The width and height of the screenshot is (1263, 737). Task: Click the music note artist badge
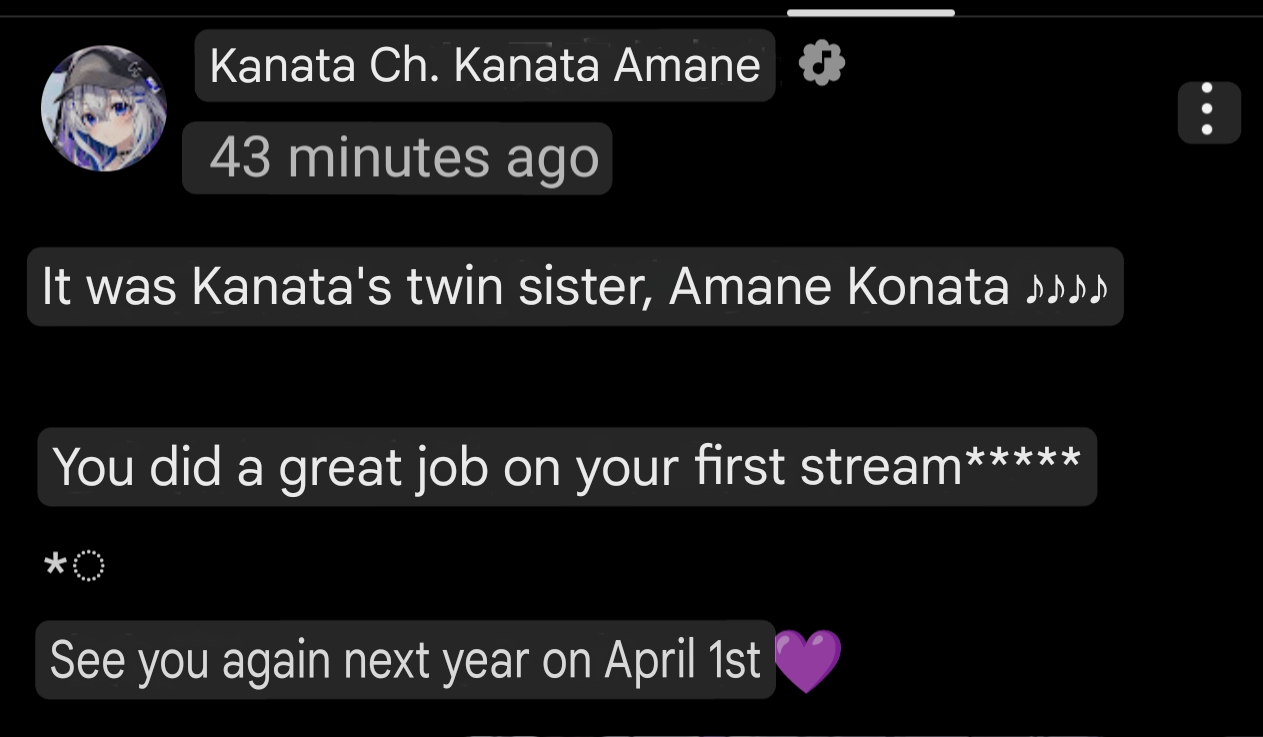[x=822, y=66]
